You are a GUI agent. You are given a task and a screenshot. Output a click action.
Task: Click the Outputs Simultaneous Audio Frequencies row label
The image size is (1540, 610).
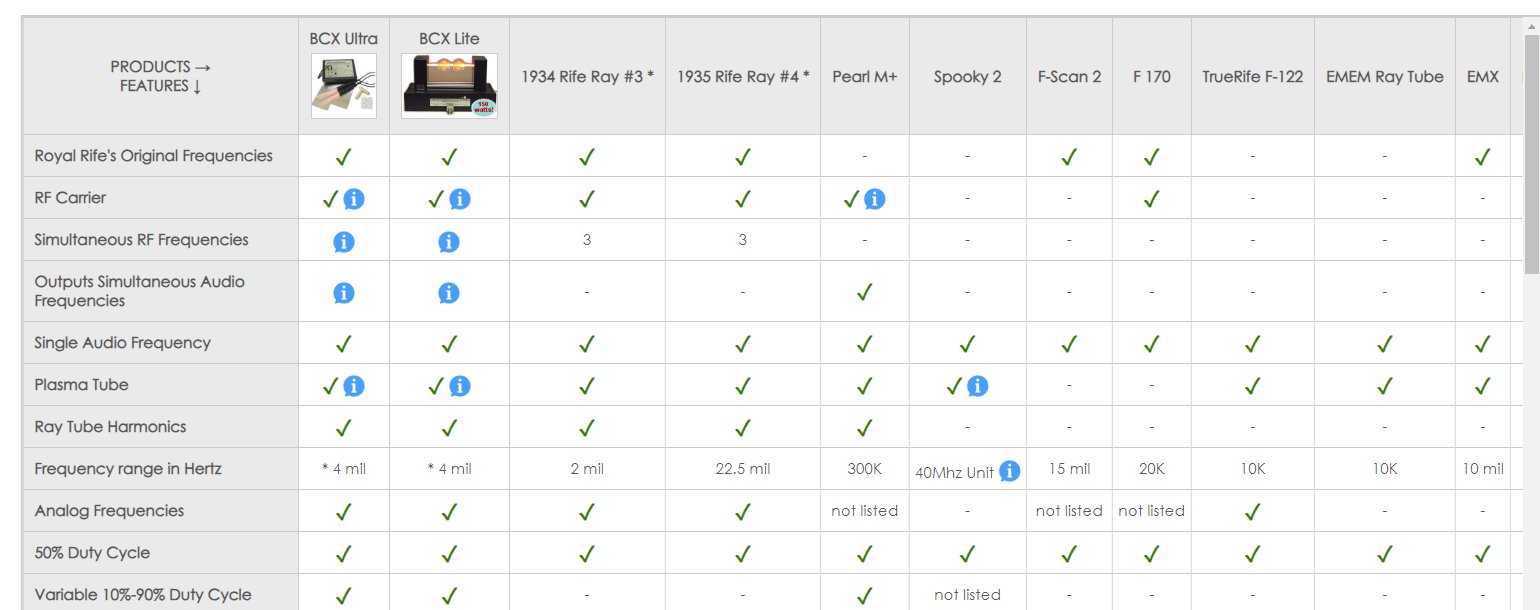pyautogui.click(x=140, y=291)
